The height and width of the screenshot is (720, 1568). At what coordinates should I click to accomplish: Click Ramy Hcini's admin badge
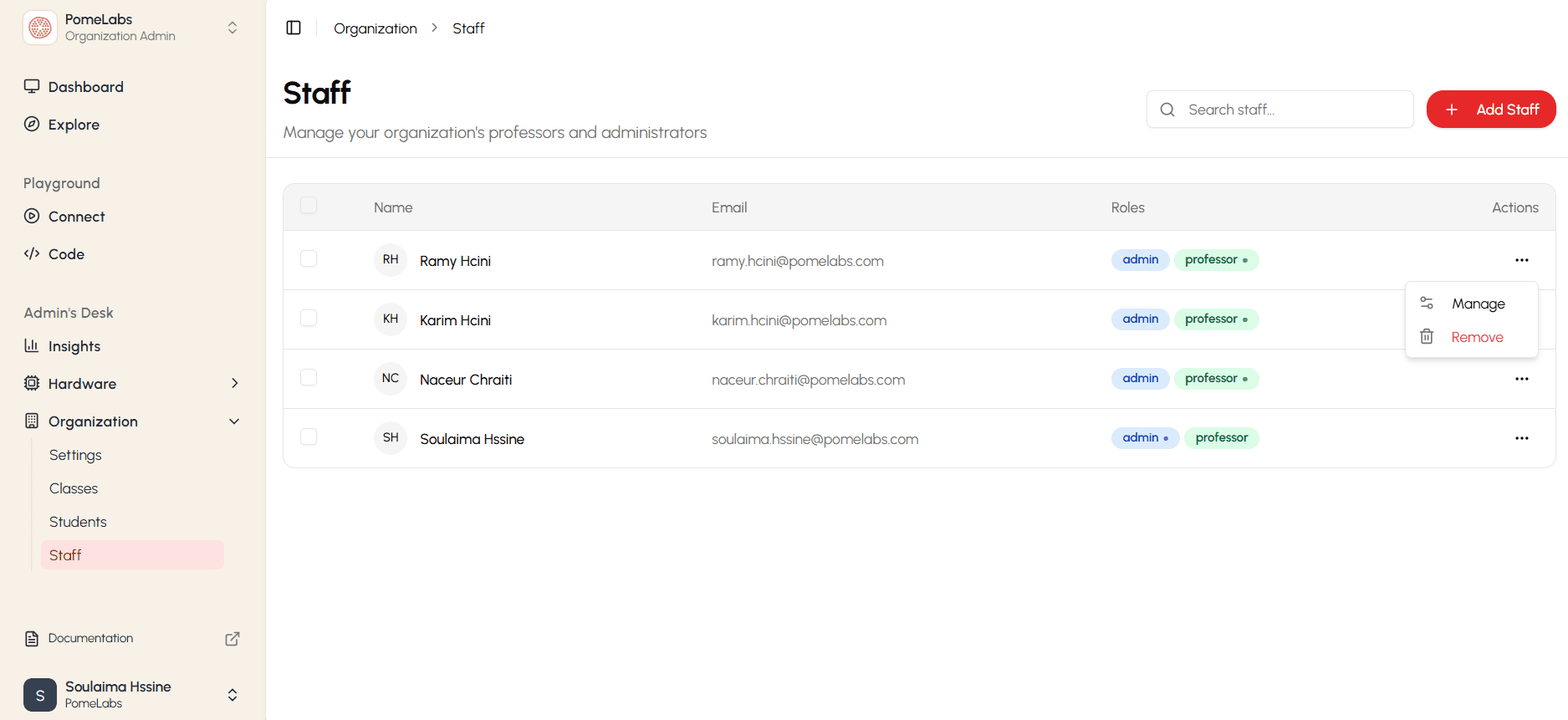click(1140, 260)
